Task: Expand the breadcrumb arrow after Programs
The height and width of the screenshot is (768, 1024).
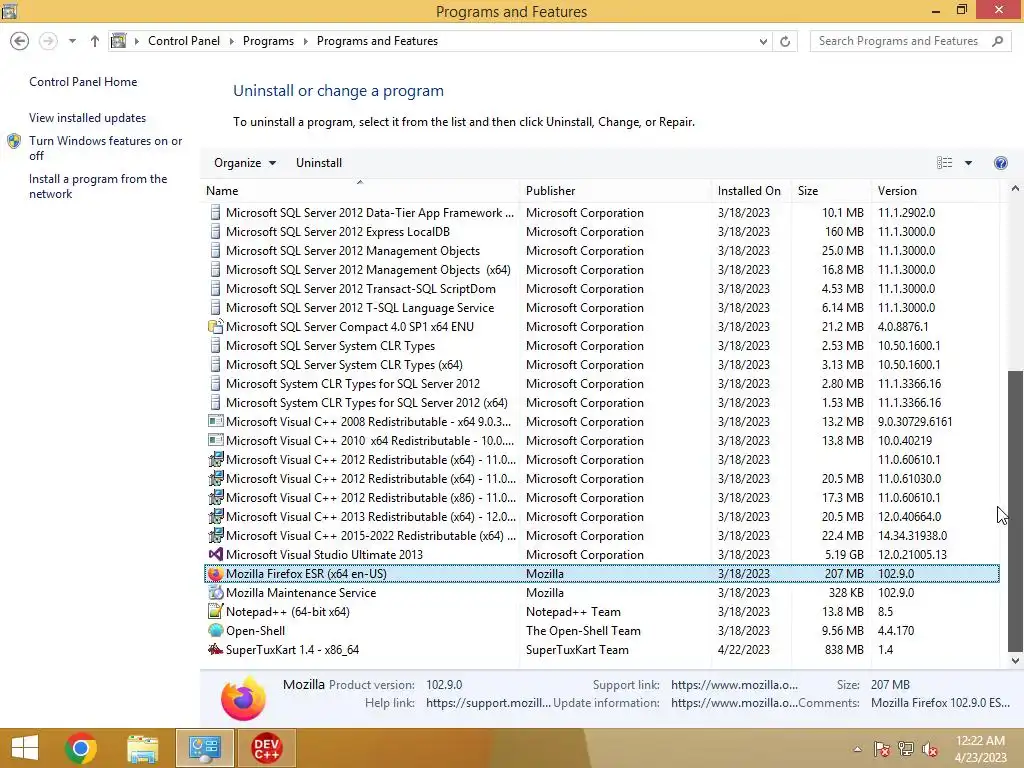Action: (x=305, y=41)
